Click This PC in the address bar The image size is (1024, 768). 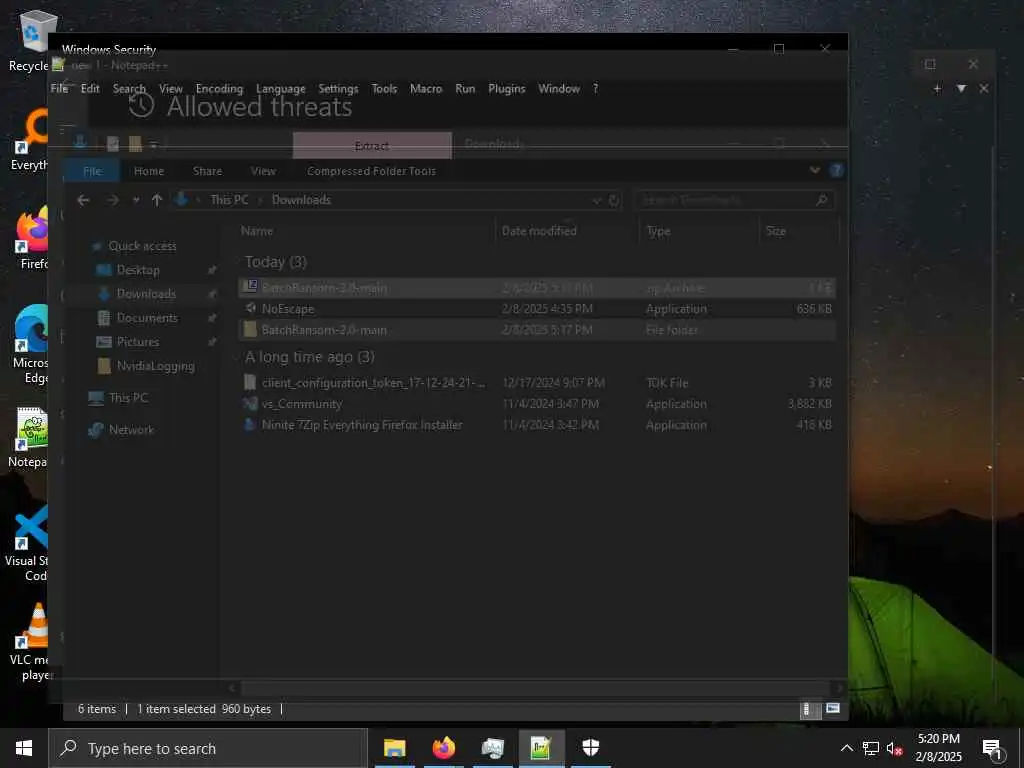[x=229, y=200]
